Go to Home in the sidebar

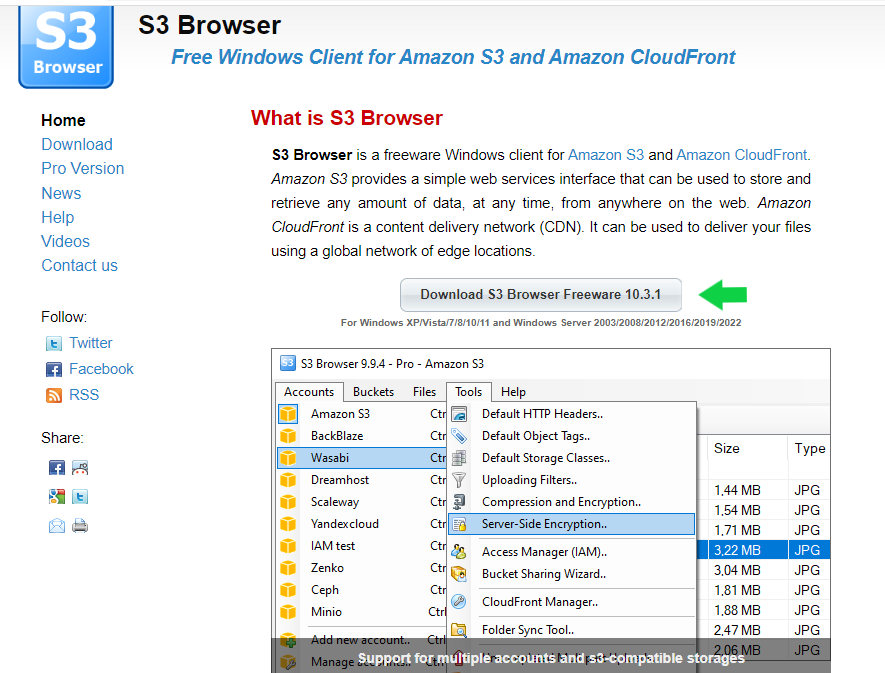point(63,120)
